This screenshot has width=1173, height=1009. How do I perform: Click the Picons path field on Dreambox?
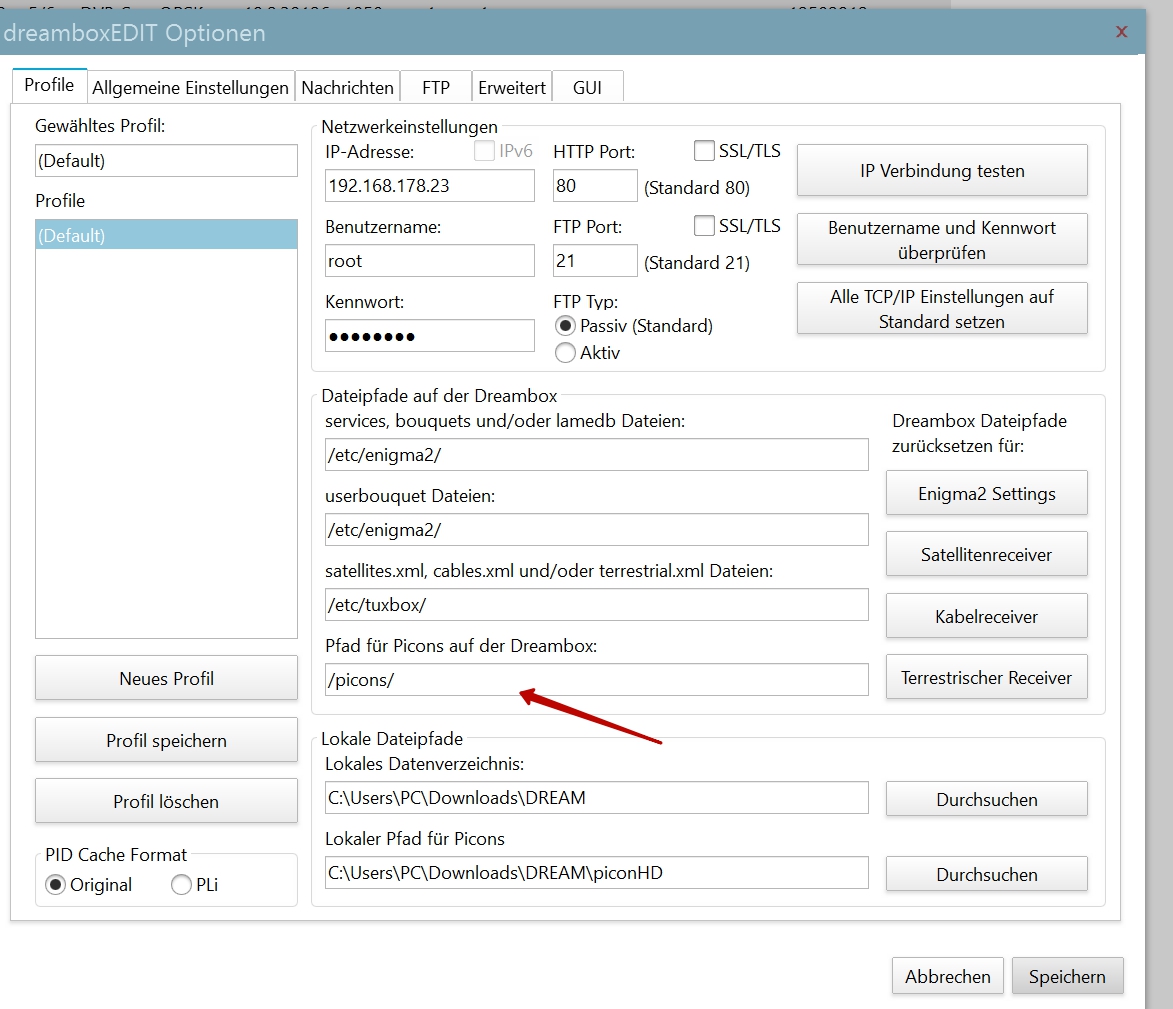click(x=596, y=680)
